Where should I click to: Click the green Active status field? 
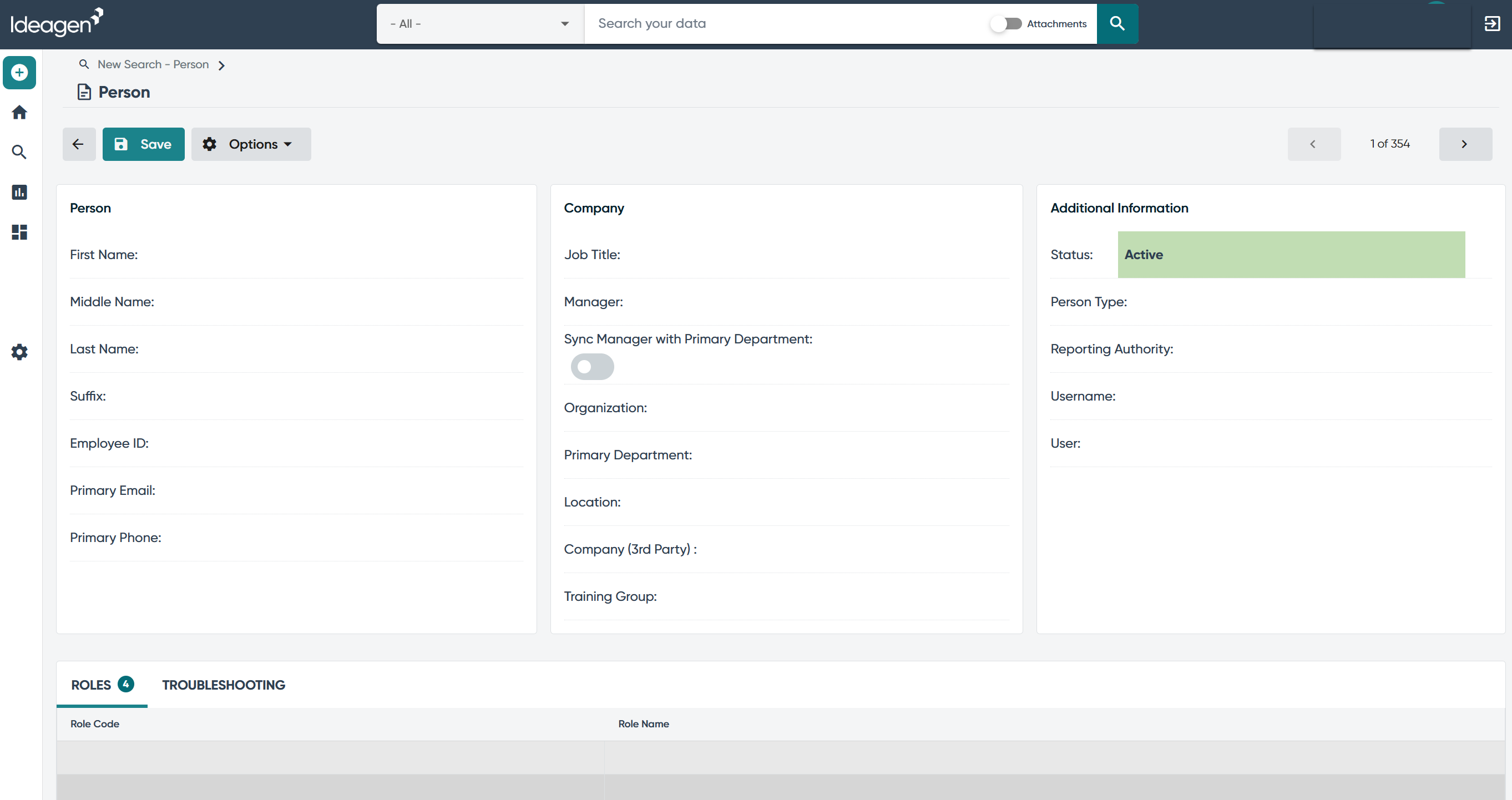point(1291,255)
